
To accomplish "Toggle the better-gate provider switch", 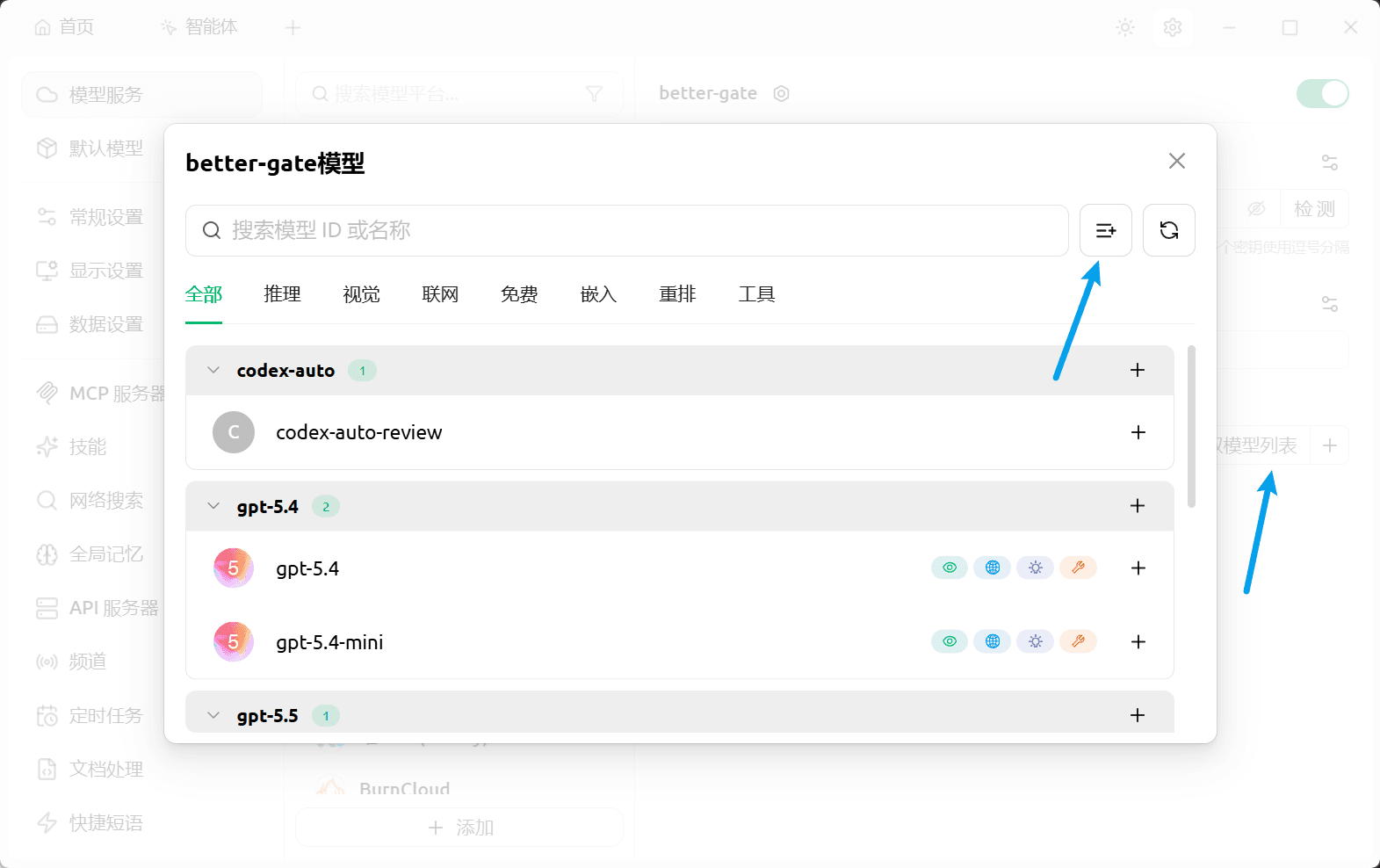I will point(1323,93).
